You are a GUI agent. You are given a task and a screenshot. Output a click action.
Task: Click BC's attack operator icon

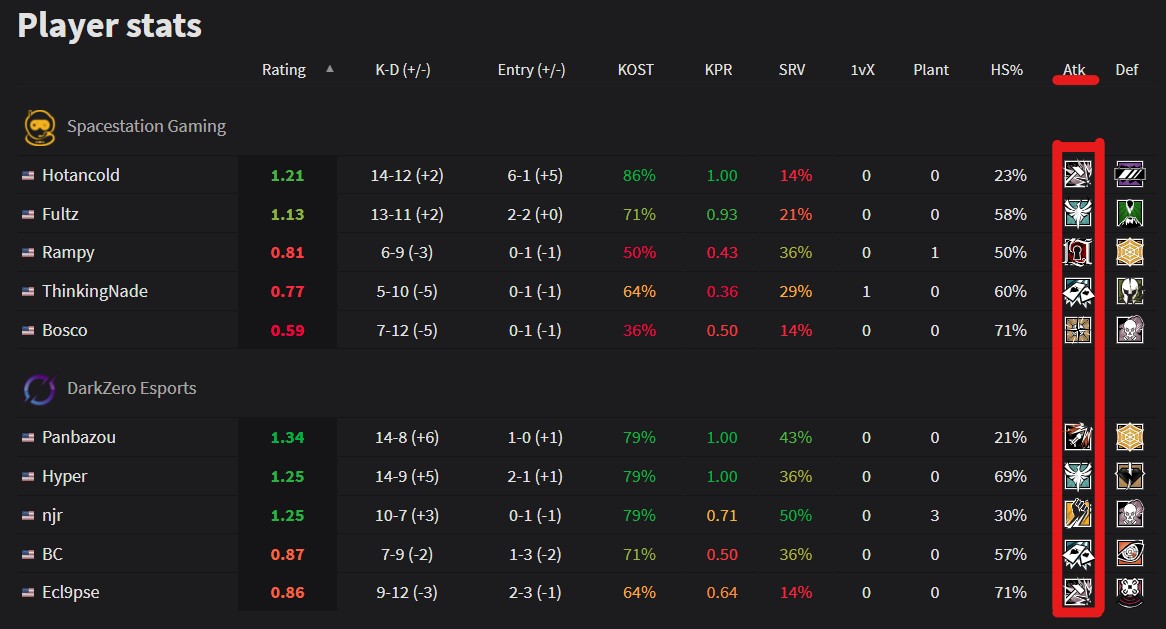tap(1078, 554)
